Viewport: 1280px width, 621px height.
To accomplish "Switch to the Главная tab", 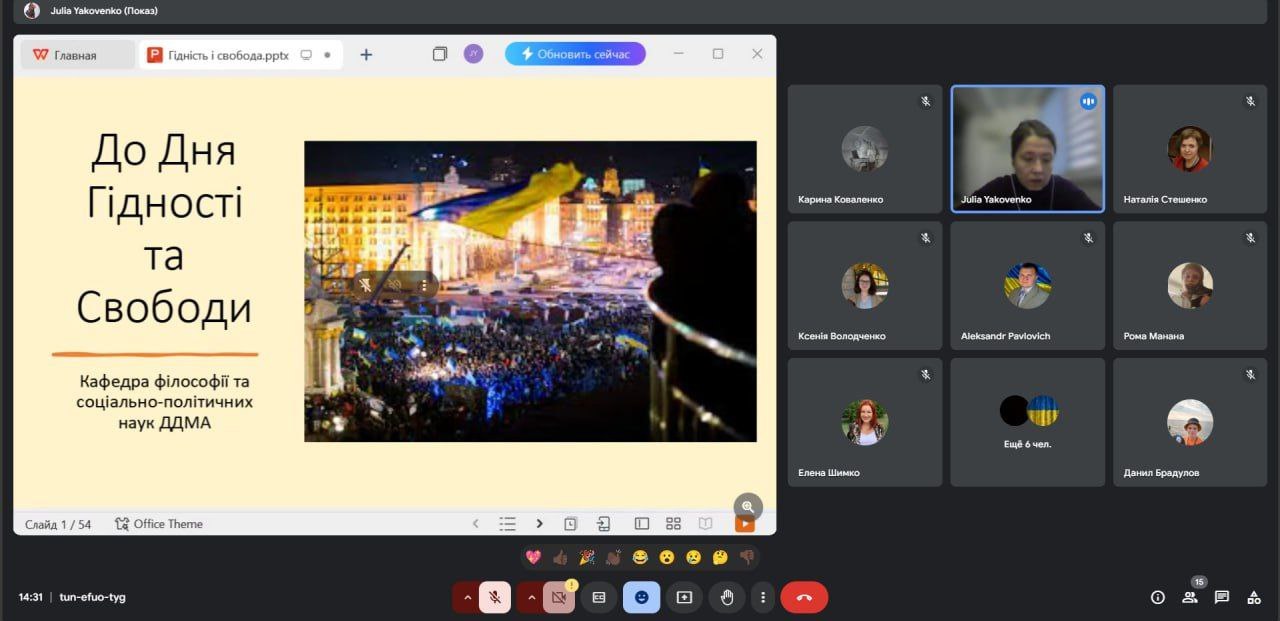I will pyautogui.click(x=78, y=55).
